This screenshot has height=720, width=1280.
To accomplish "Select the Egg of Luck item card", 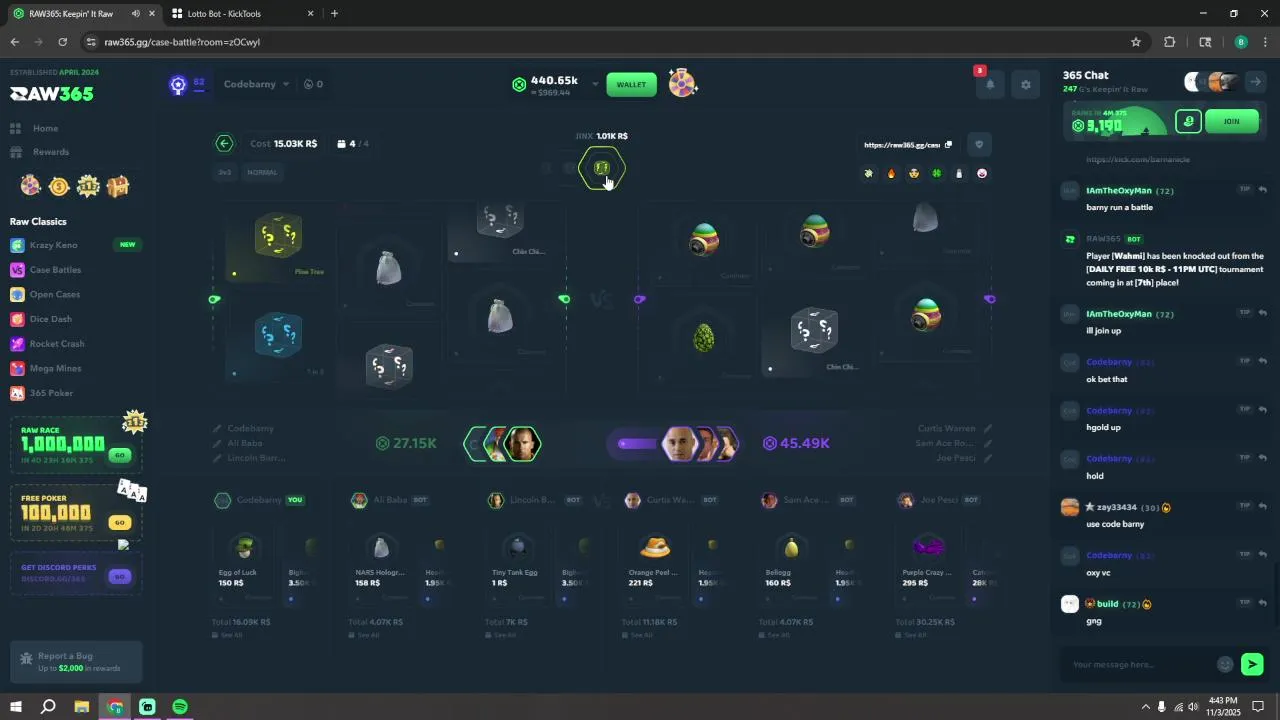I will pyautogui.click(x=244, y=565).
